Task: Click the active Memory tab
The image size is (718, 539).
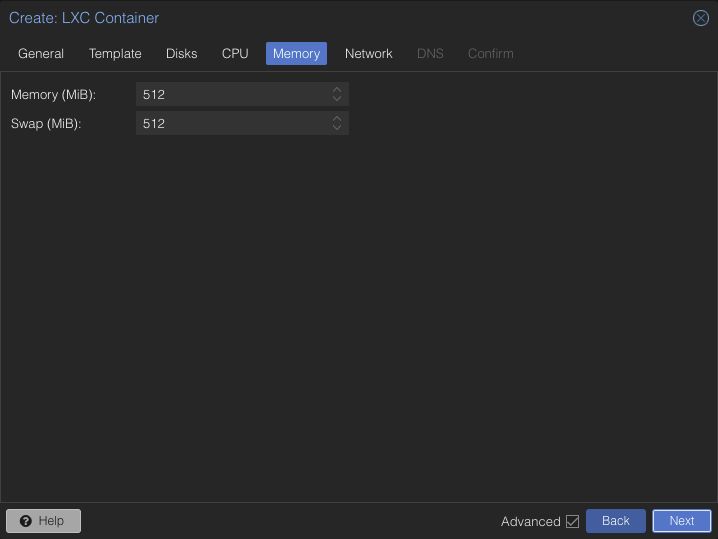Action: pos(296,54)
